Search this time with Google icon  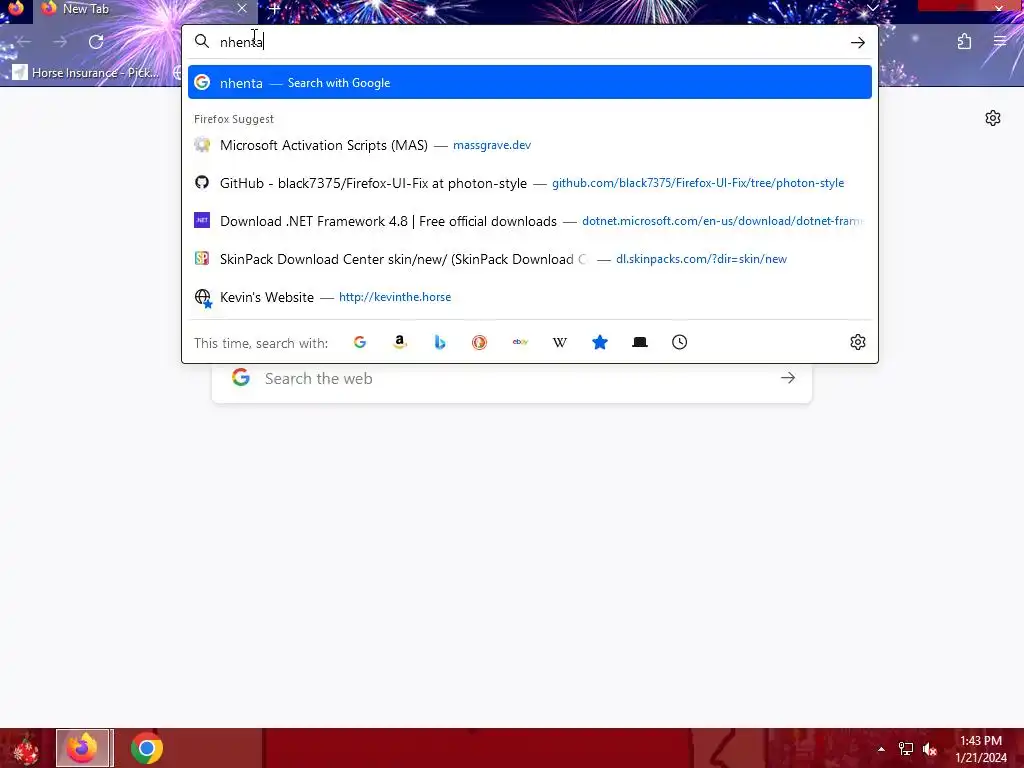360,342
